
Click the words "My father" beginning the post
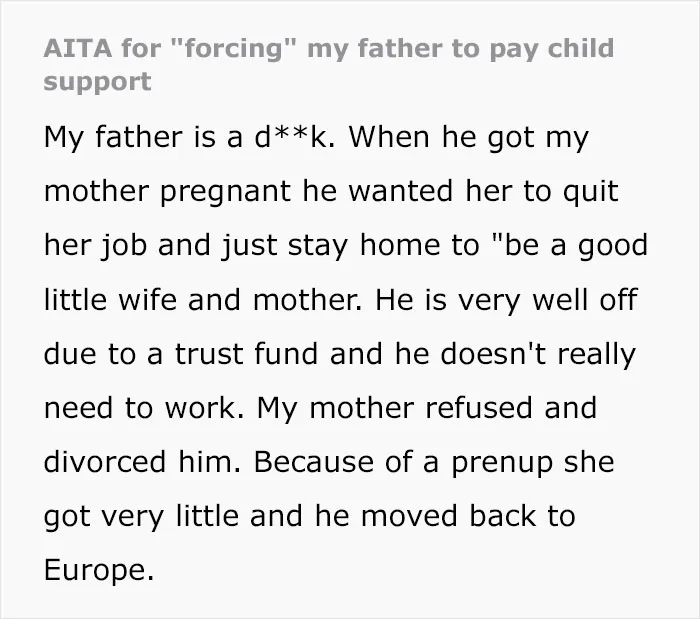point(113,137)
